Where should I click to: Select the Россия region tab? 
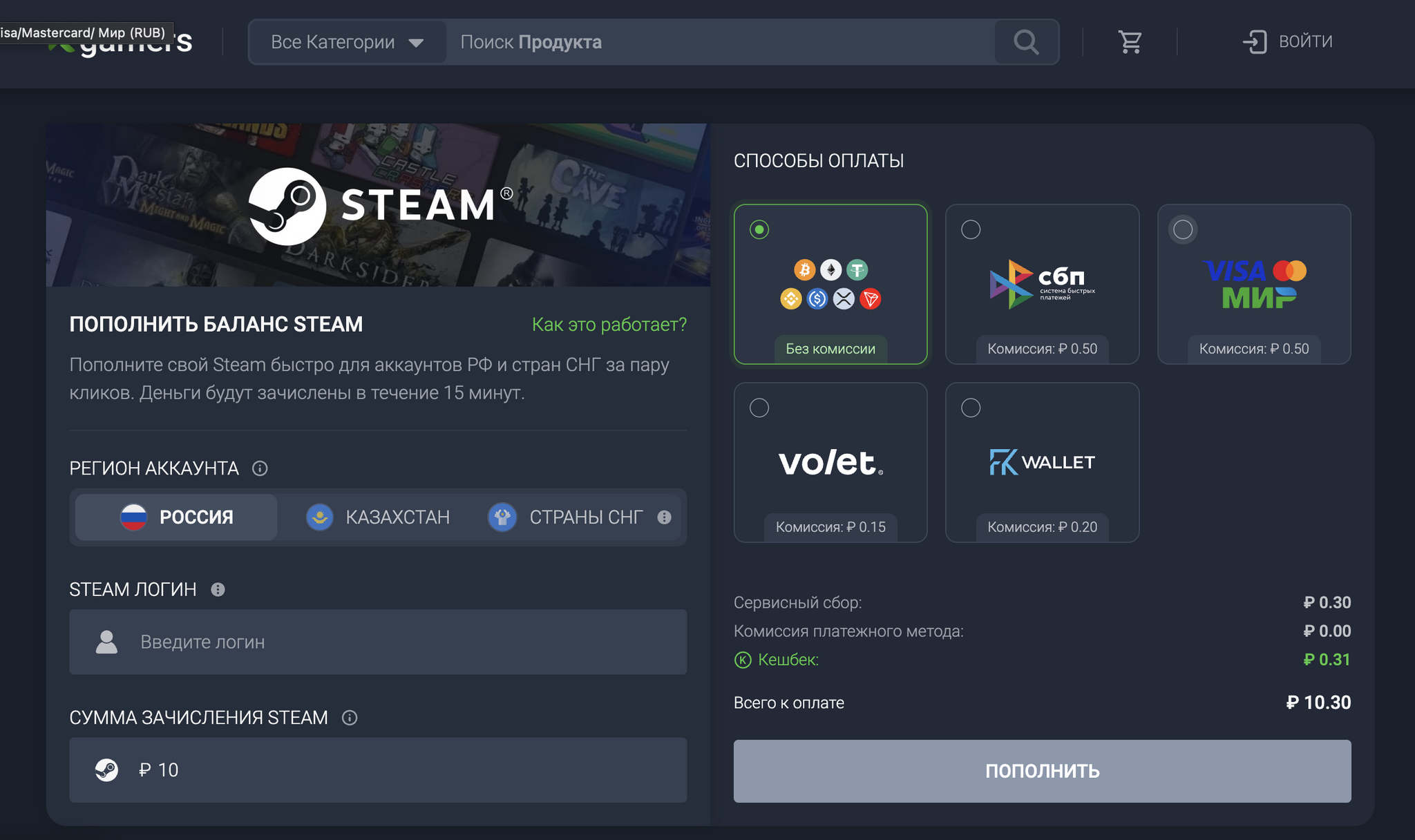(x=177, y=517)
